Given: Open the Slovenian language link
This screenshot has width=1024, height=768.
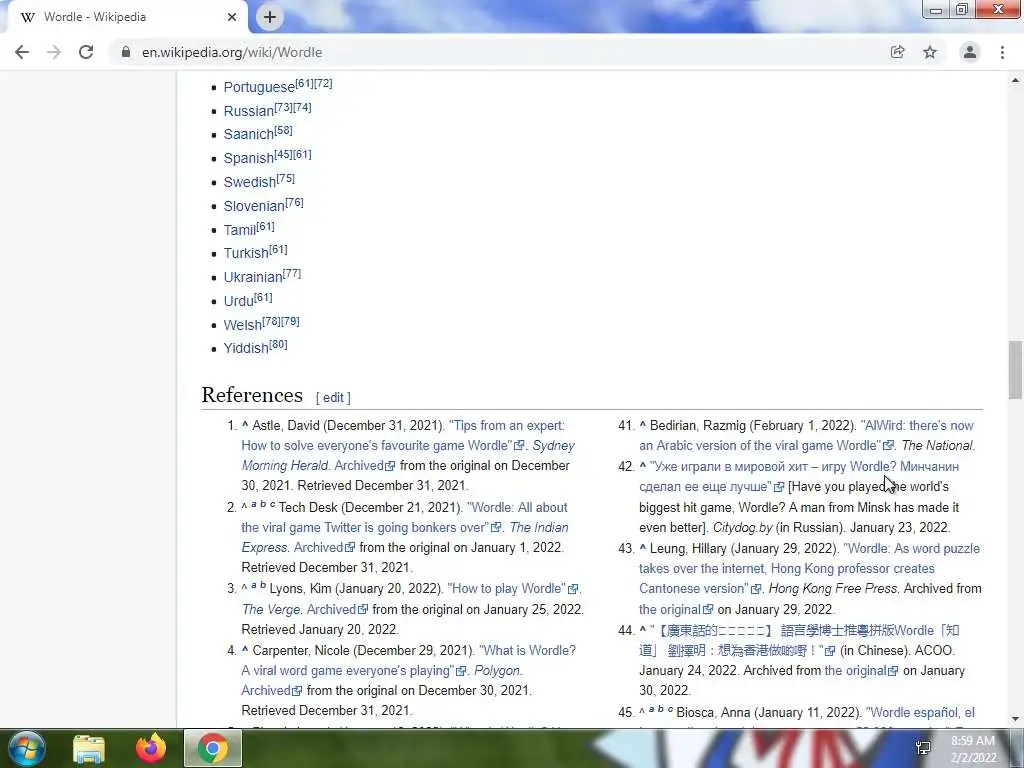Looking at the screenshot, I should pos(254,206).
